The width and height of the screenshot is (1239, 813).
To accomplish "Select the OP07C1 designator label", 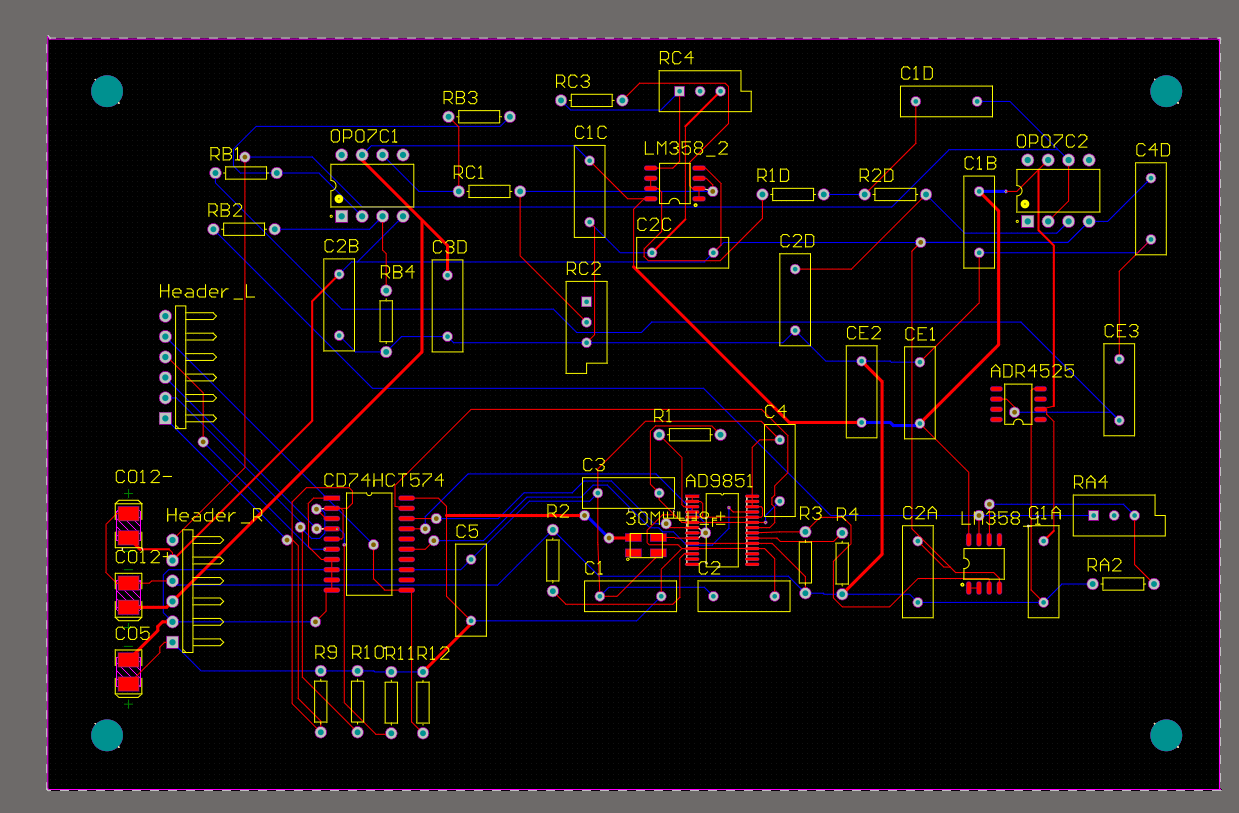I will 364,136.
